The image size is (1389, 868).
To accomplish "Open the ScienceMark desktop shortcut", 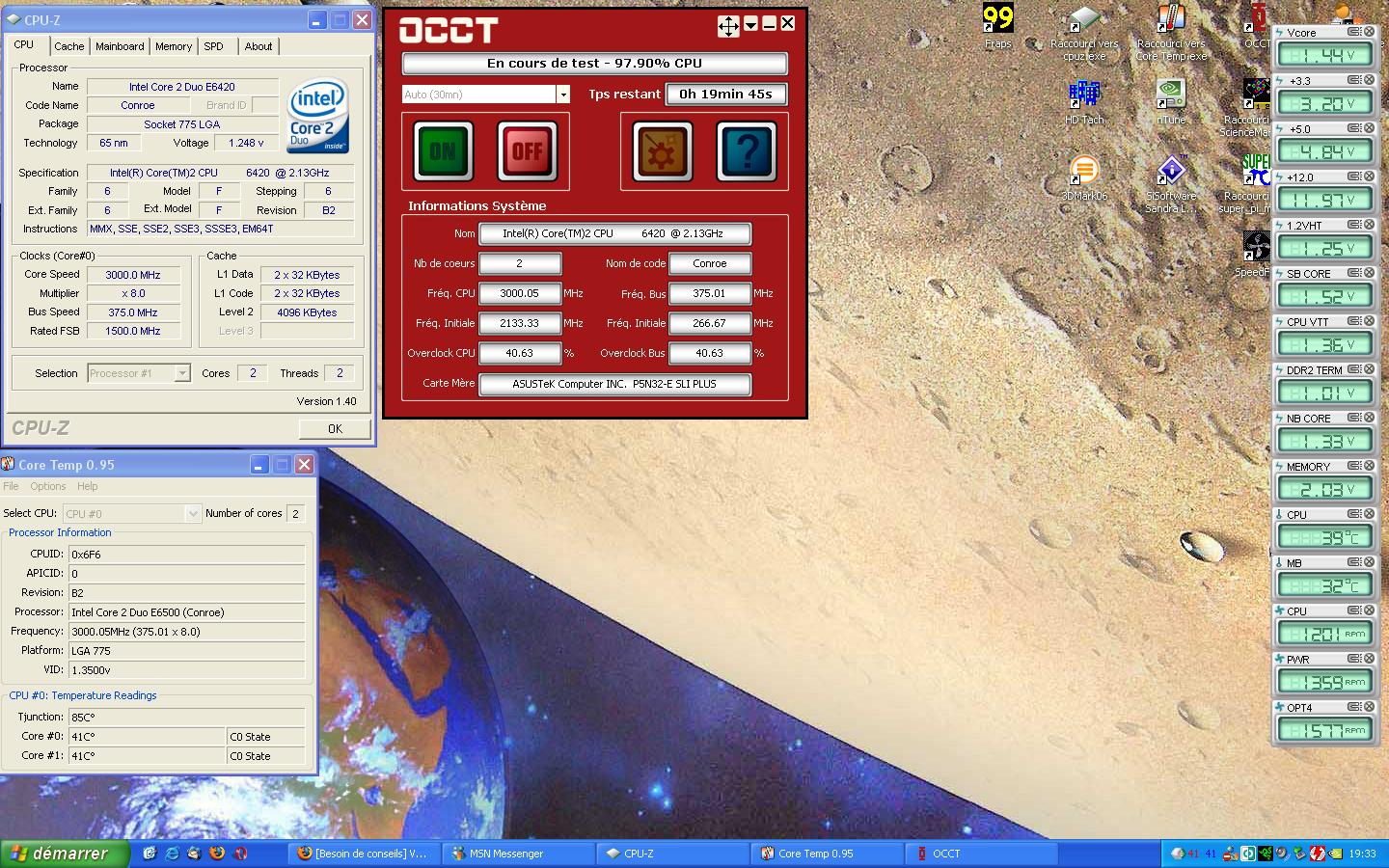I will [1246, 108].
